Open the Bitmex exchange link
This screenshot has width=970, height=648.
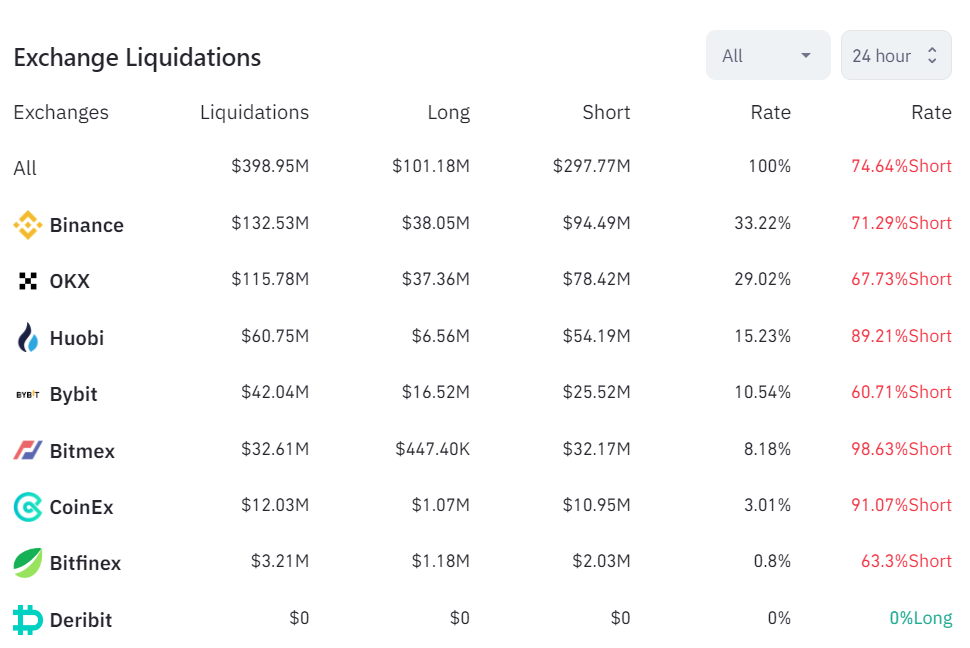[82, 451]
